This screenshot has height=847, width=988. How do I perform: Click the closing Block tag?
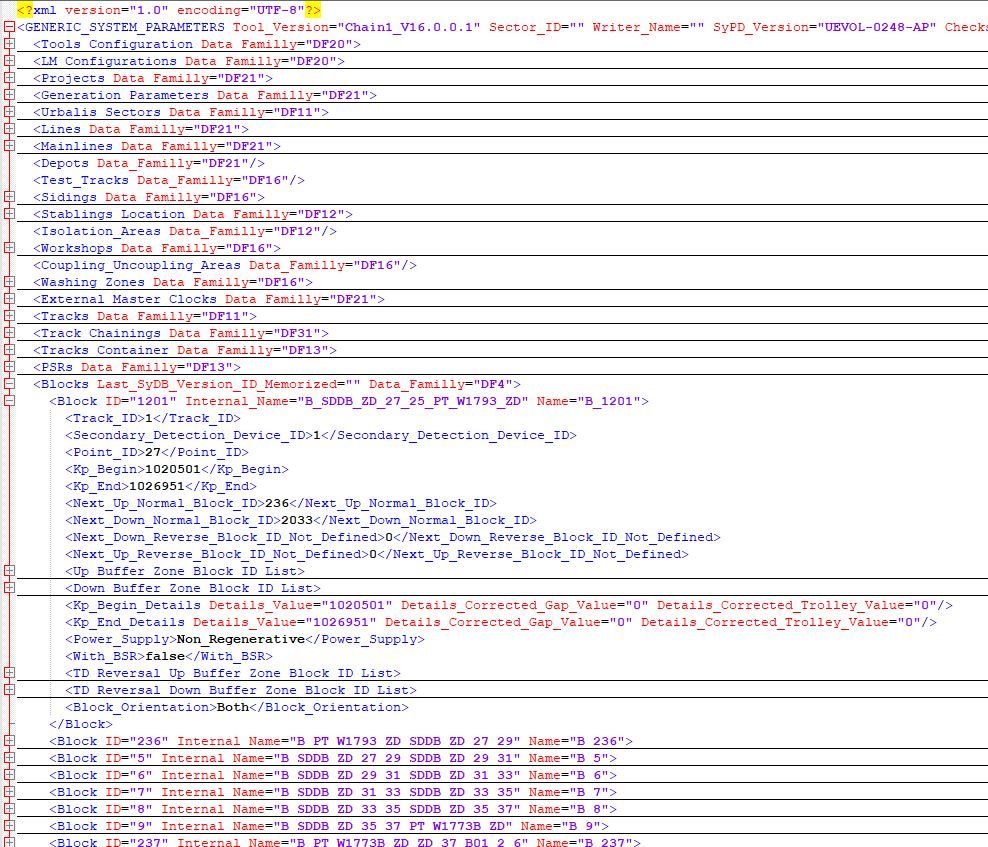point(81,725)
